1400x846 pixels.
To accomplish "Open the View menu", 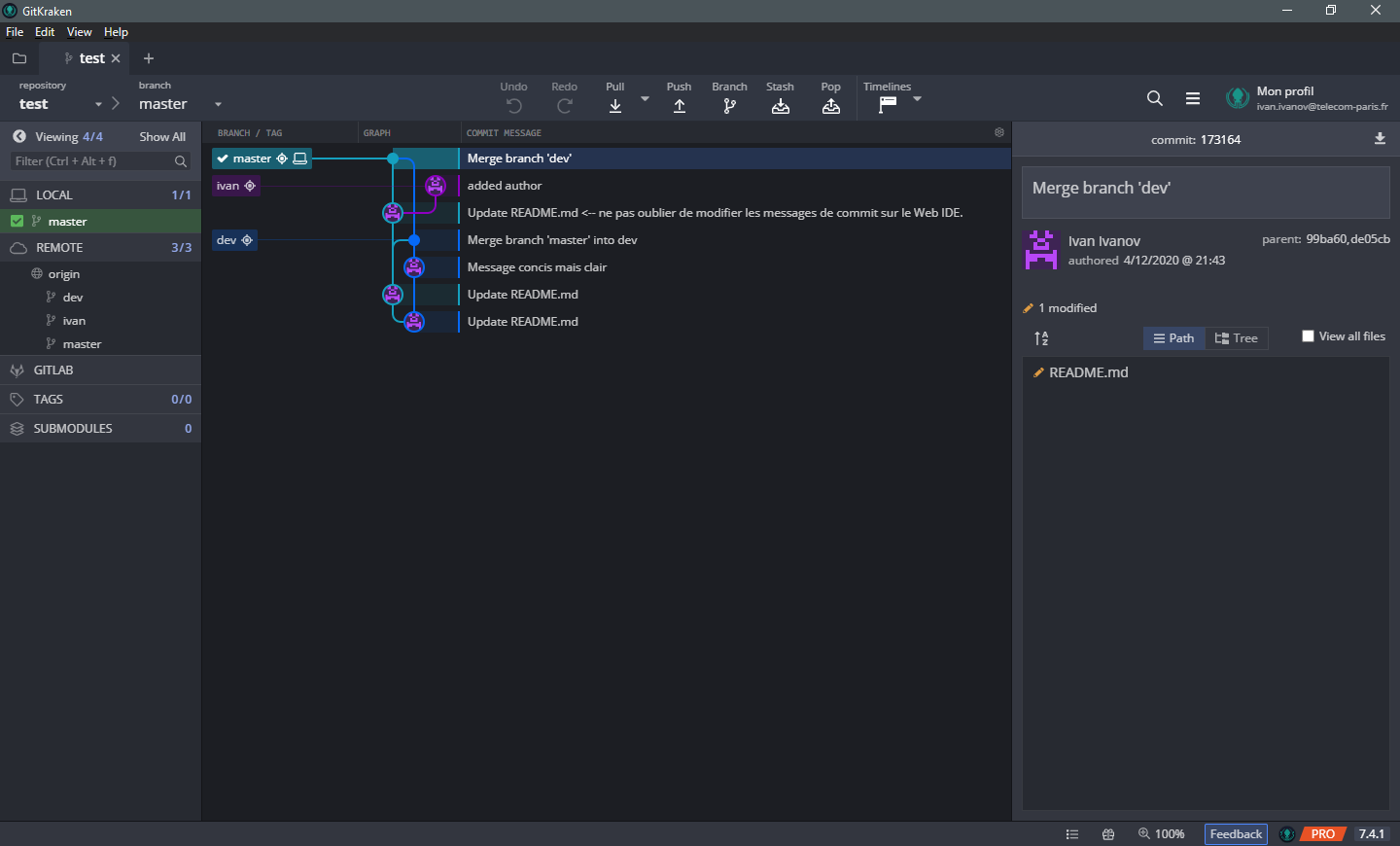I will [80, 32].
